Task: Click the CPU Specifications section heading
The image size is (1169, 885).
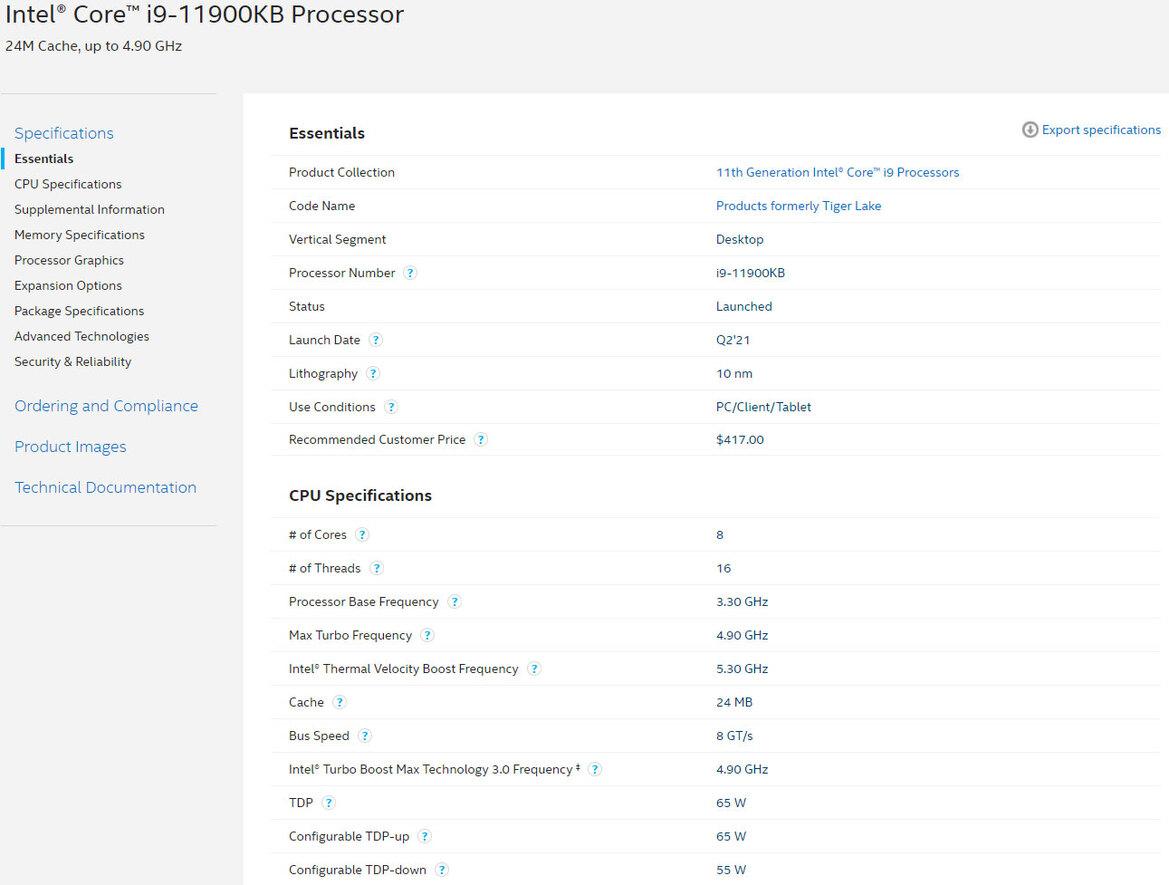Action: click(x=360, y=496)
